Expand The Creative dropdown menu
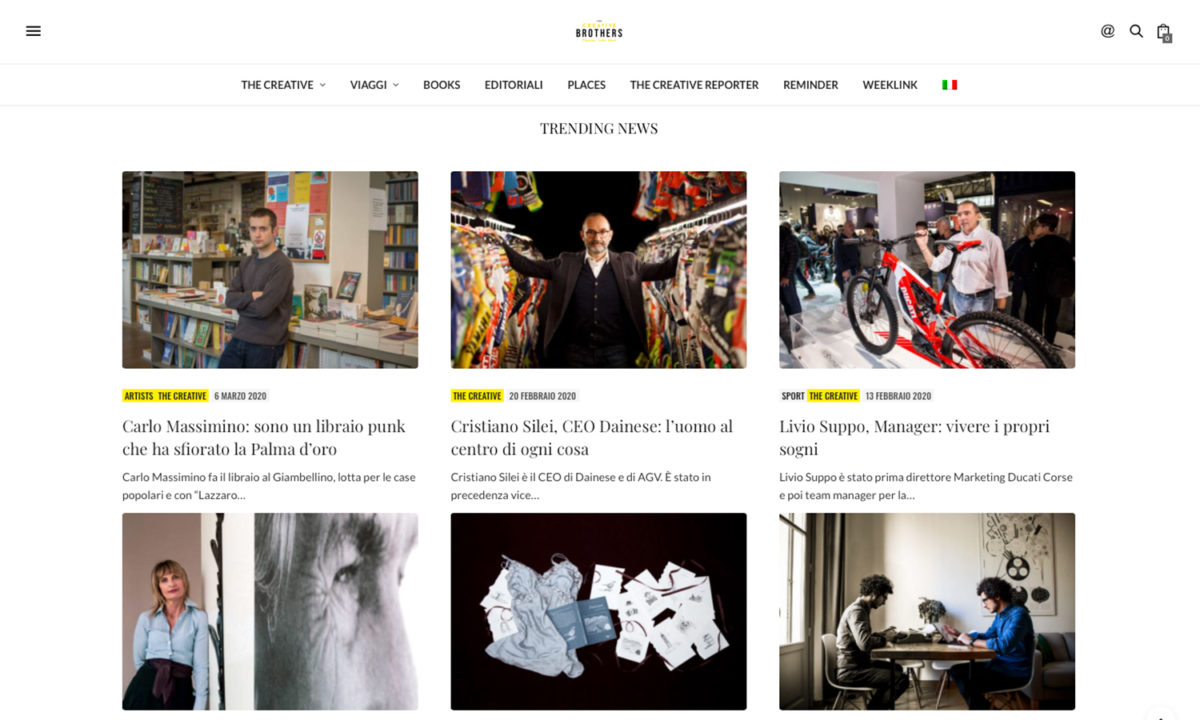 click(x=283, y=85)
